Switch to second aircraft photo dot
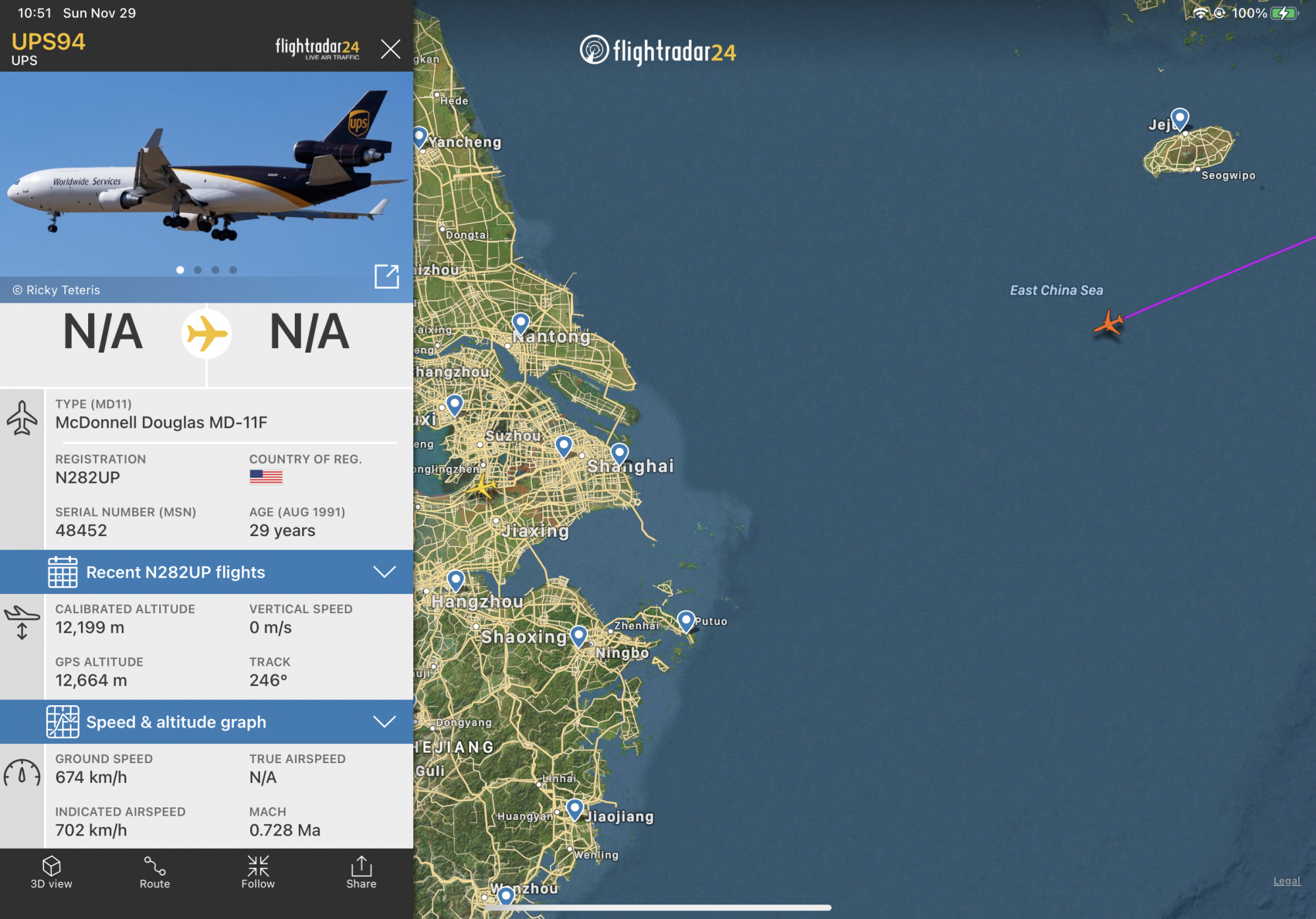 (197, 270)
